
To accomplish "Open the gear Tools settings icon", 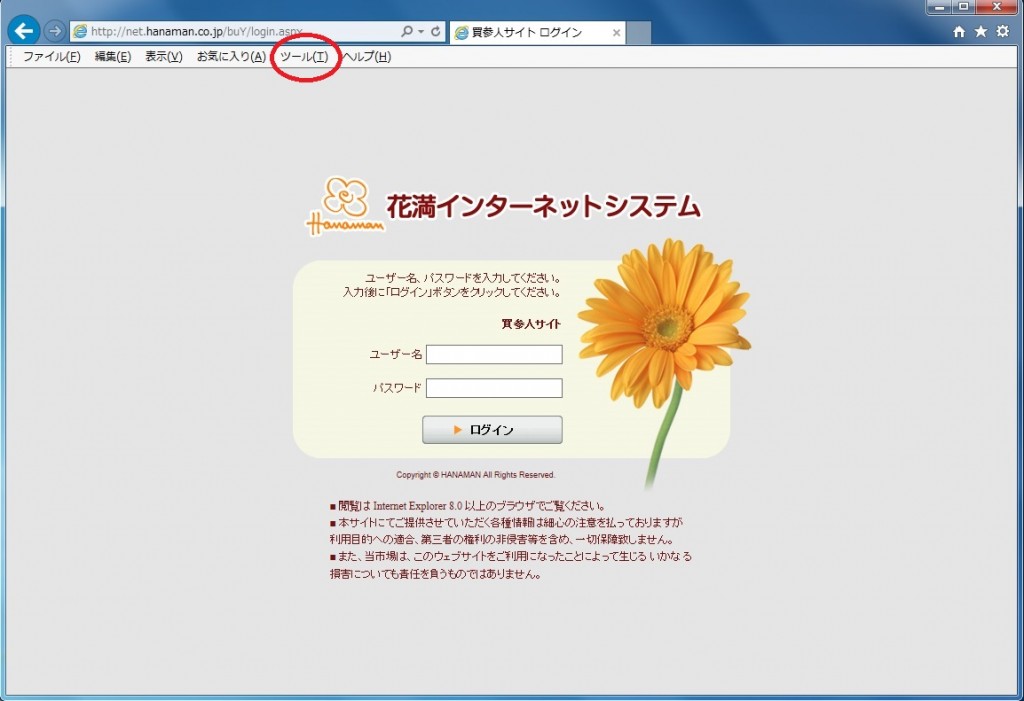I will tap(1003, 32).
